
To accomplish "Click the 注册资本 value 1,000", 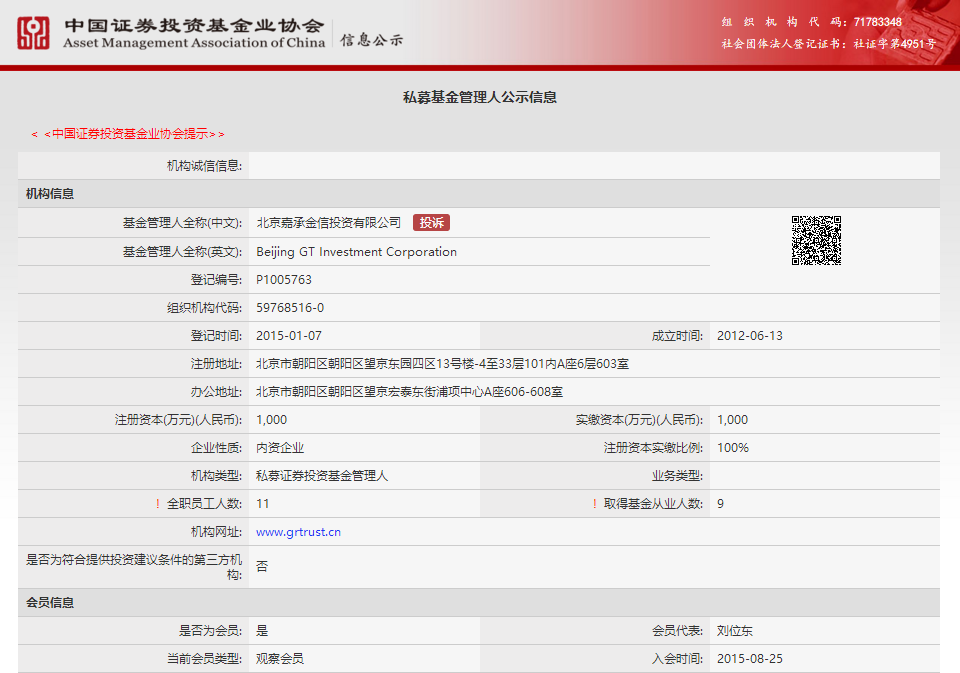I will (271, 420).
